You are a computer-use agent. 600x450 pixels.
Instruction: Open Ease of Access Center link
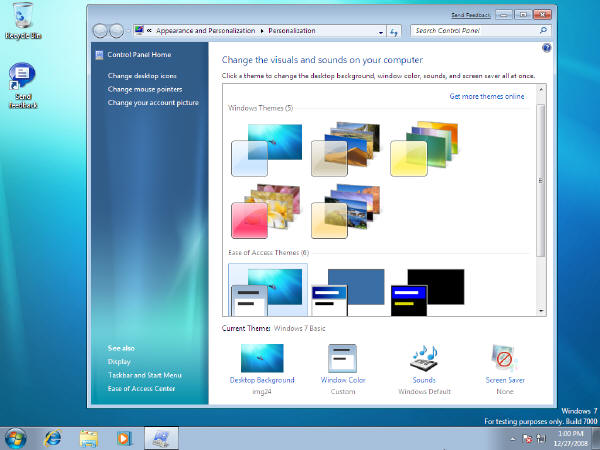[x=141, y=388]
